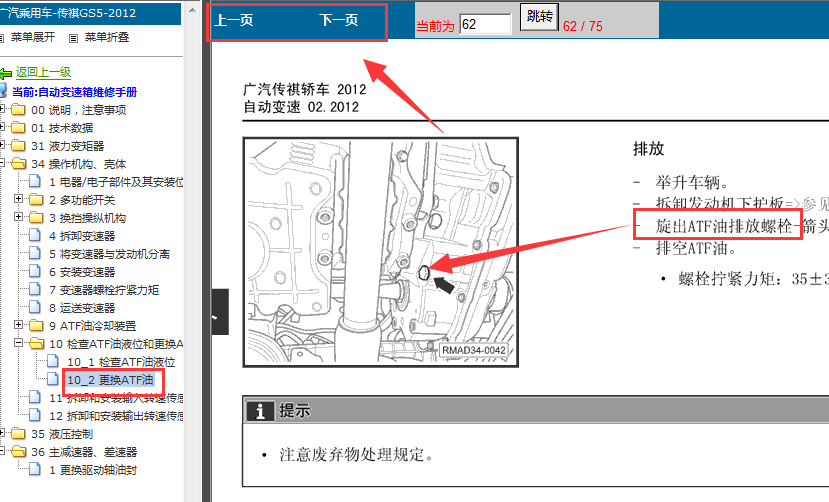This screenshot has height=502, width=829.
Task: Select 10_2 更换ATF油 page
Action: tap(110, 380)
